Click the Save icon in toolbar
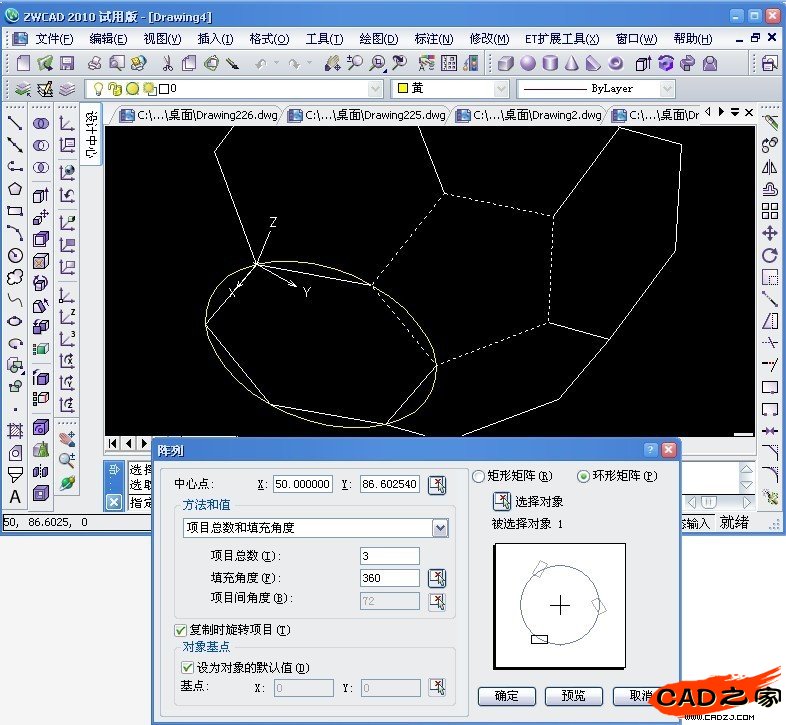This screenshot has height=725, width=786. tap(67, 63)
